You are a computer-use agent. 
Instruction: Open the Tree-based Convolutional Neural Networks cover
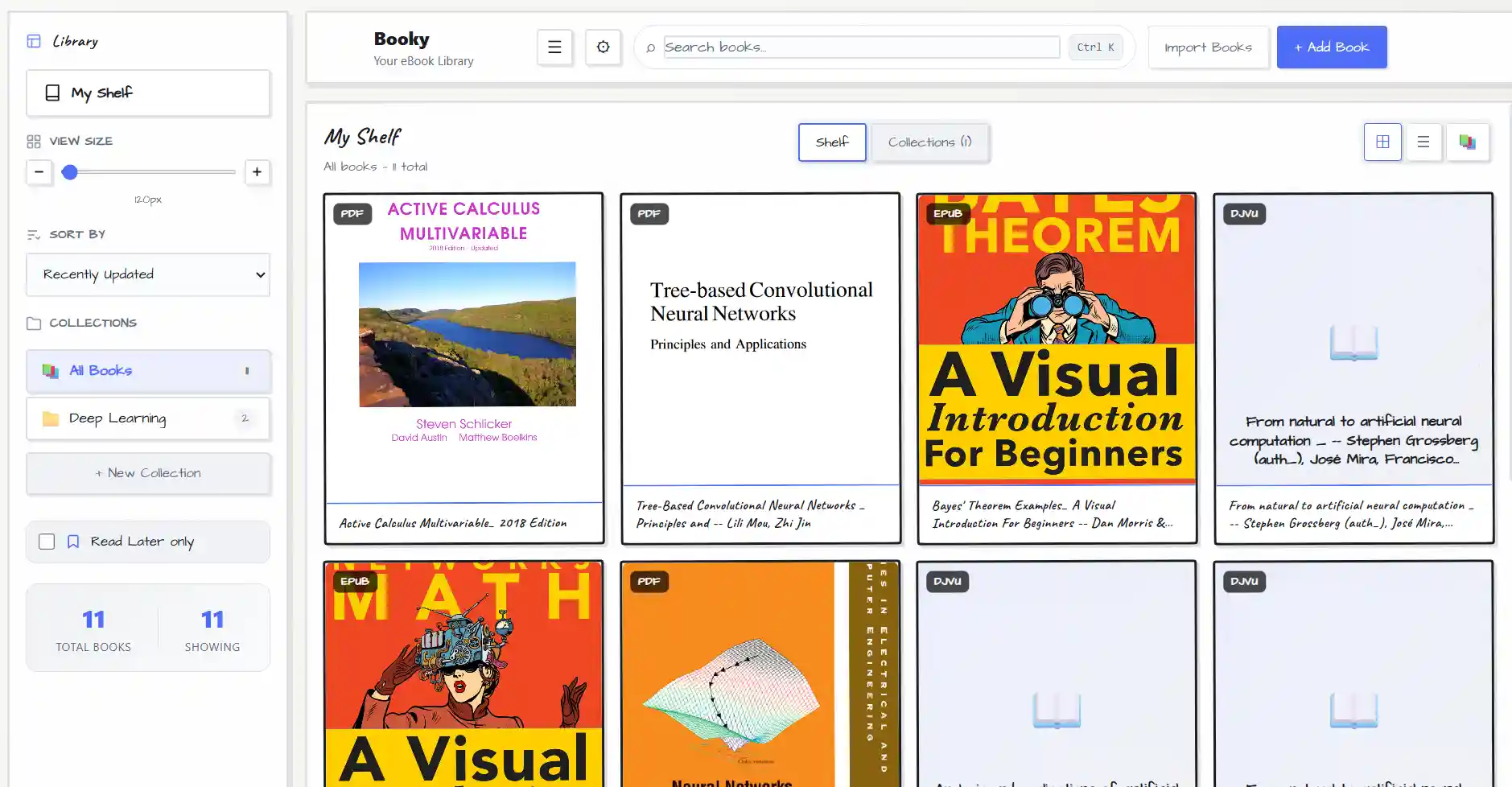[761, 340]
